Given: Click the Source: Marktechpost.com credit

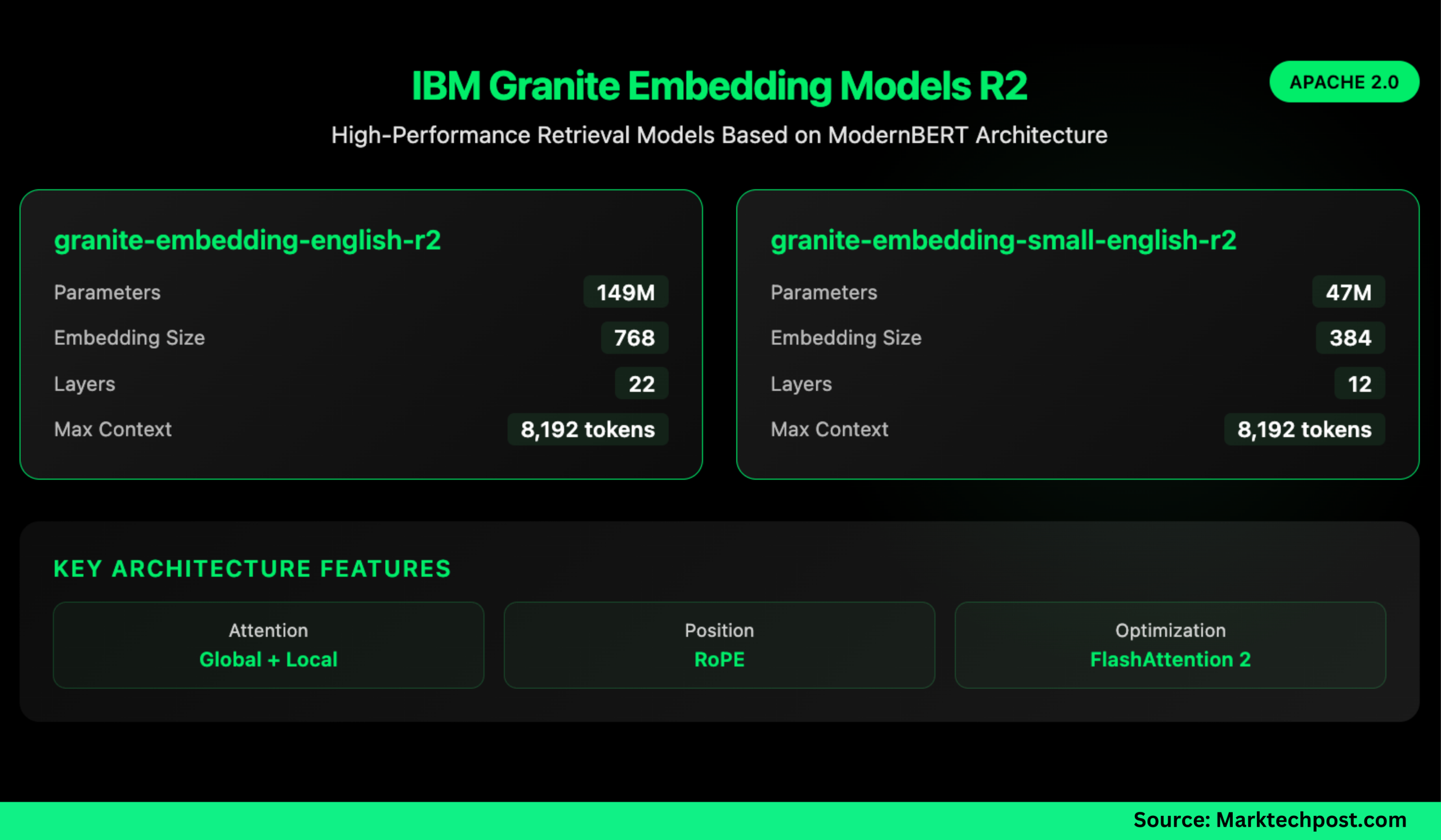Looking at the screenshot, I should coord(1269,820).
